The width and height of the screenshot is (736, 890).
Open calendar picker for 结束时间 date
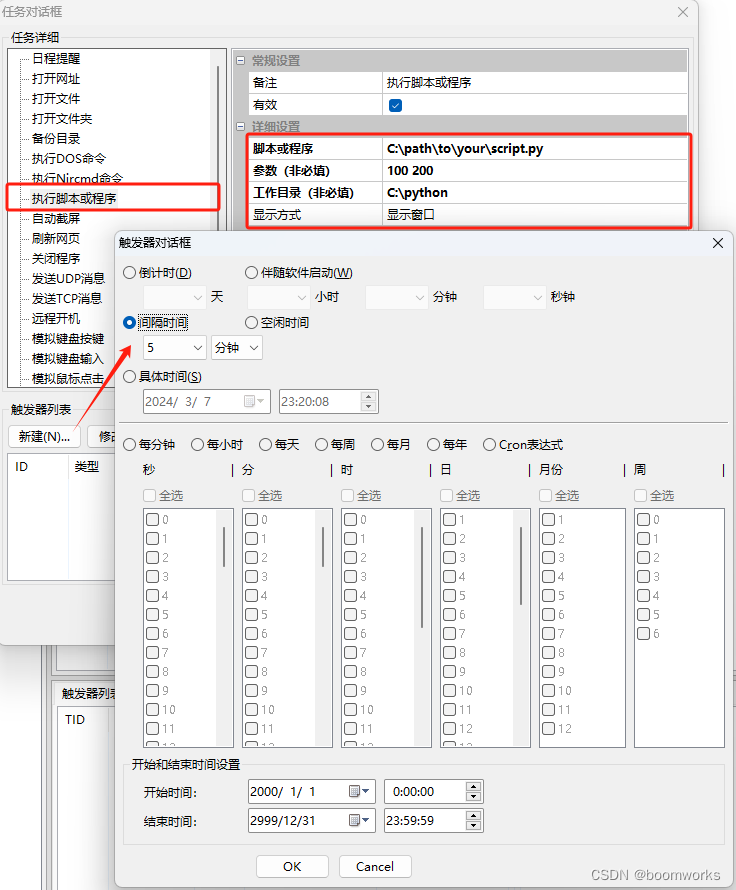click(359, 820)
